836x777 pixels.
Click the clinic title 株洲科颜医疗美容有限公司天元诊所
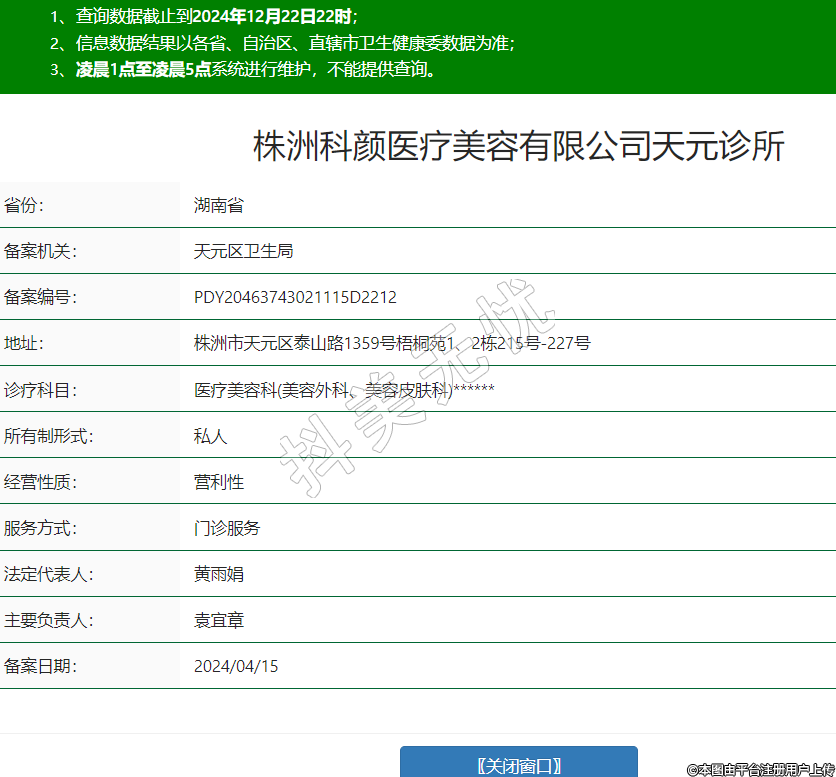[x=518, y=146]
